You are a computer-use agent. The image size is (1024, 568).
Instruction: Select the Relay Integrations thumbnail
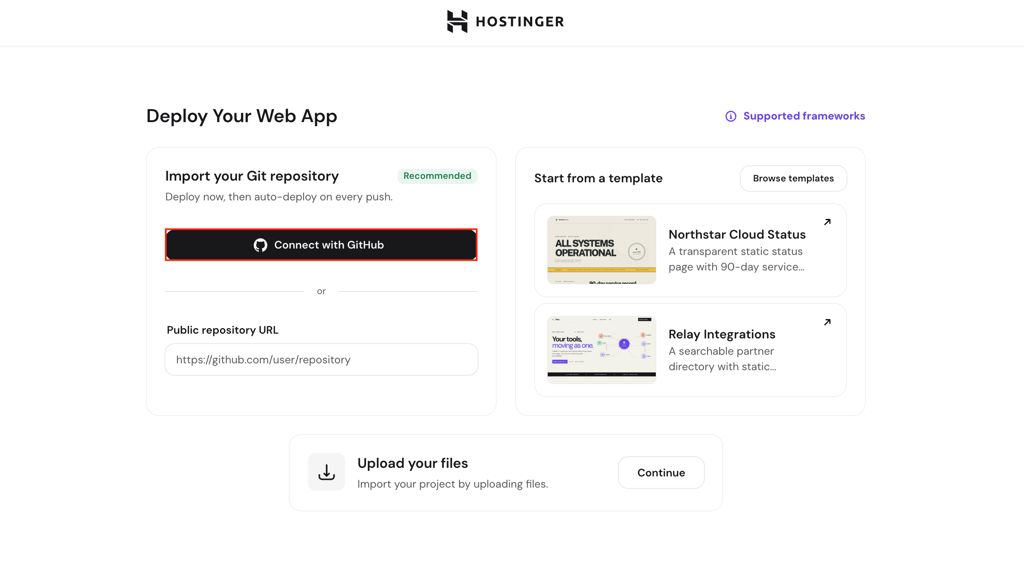pyautogui.click(x=601, y=350)
